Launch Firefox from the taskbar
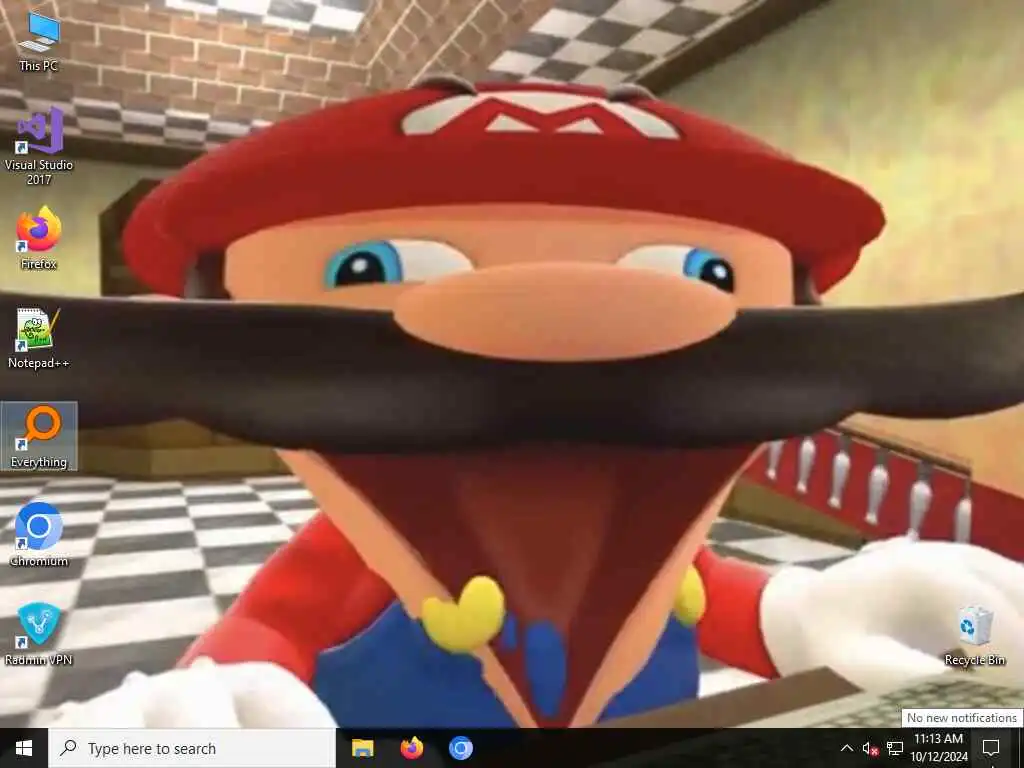Viewport: 1024px width, 768px height. click(411, 748)
